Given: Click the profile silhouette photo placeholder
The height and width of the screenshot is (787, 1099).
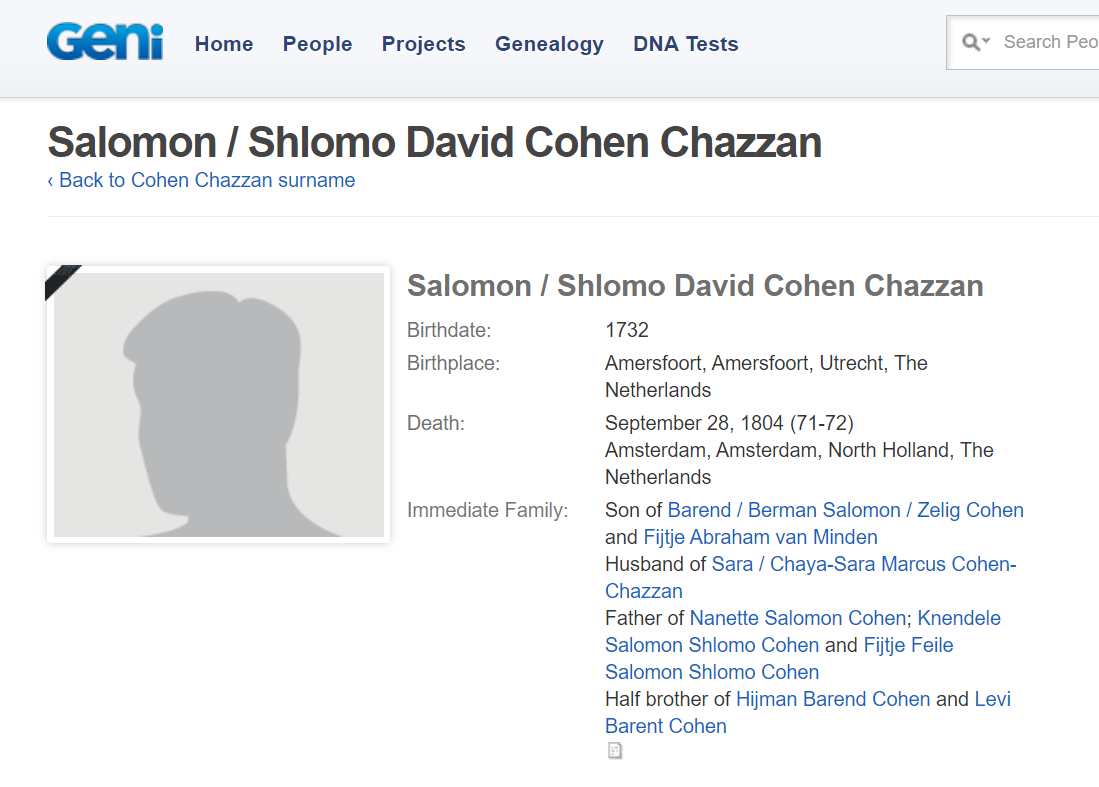Looking at the screenshot, I should pos(219,405).
